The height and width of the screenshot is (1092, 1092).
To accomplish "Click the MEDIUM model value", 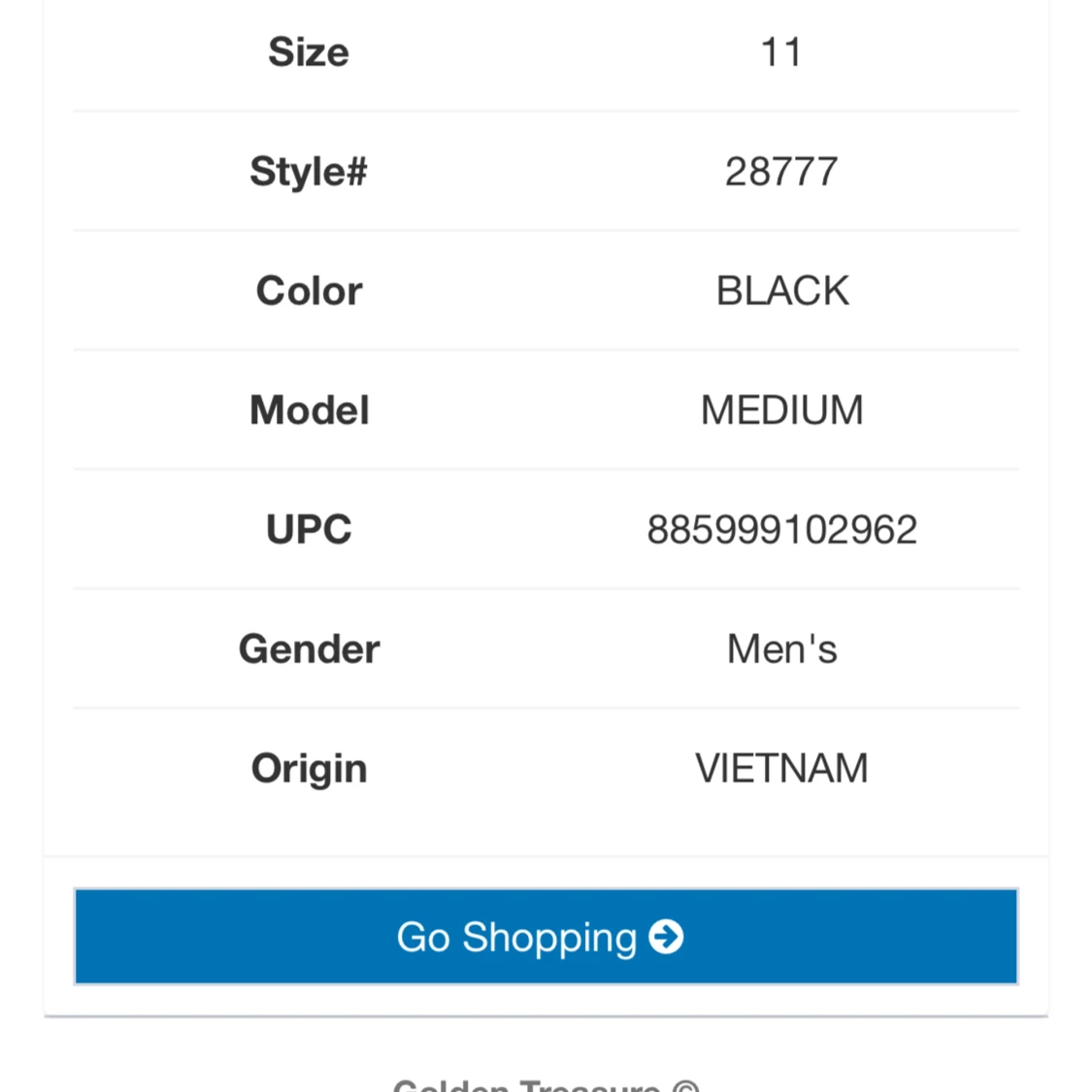I will pyautogui.click(x=782, y=410).
